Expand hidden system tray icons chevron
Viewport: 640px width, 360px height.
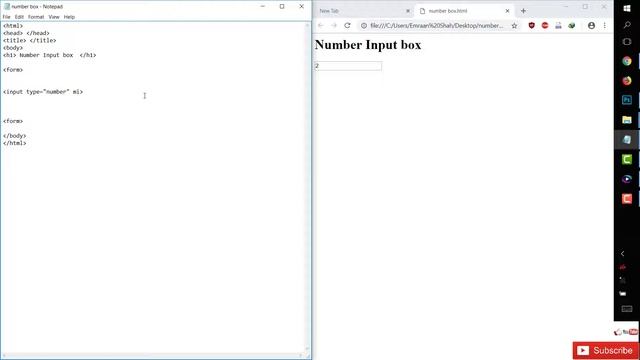623,253
